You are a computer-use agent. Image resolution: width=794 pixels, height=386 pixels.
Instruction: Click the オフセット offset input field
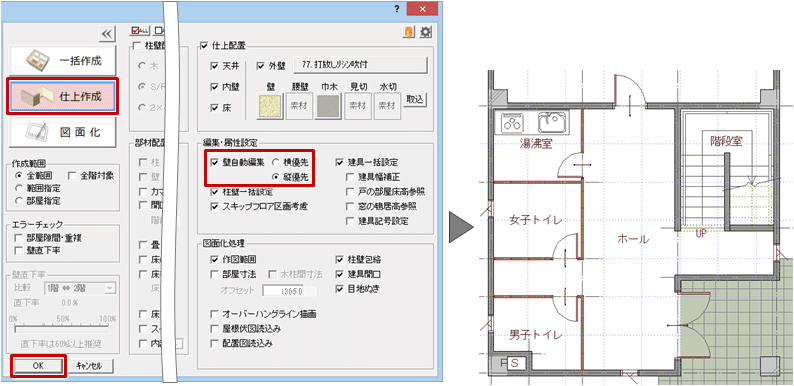(x=290, y=291)
